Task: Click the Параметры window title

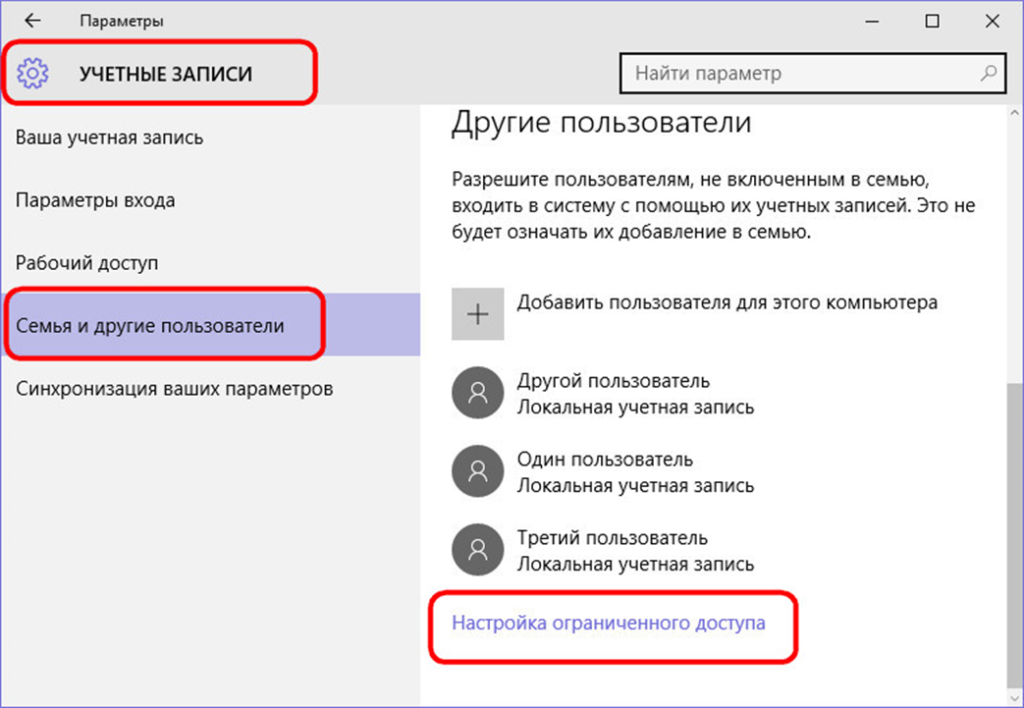Action: click(x=121, y=21)
